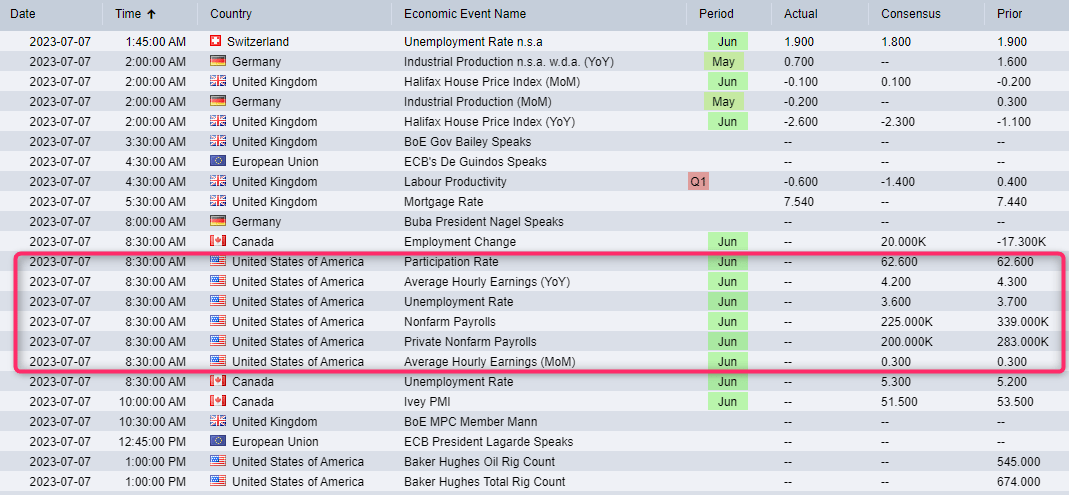
Task: Click the Prior column header
Action: pyautogui.click(x=1010, y=14)
